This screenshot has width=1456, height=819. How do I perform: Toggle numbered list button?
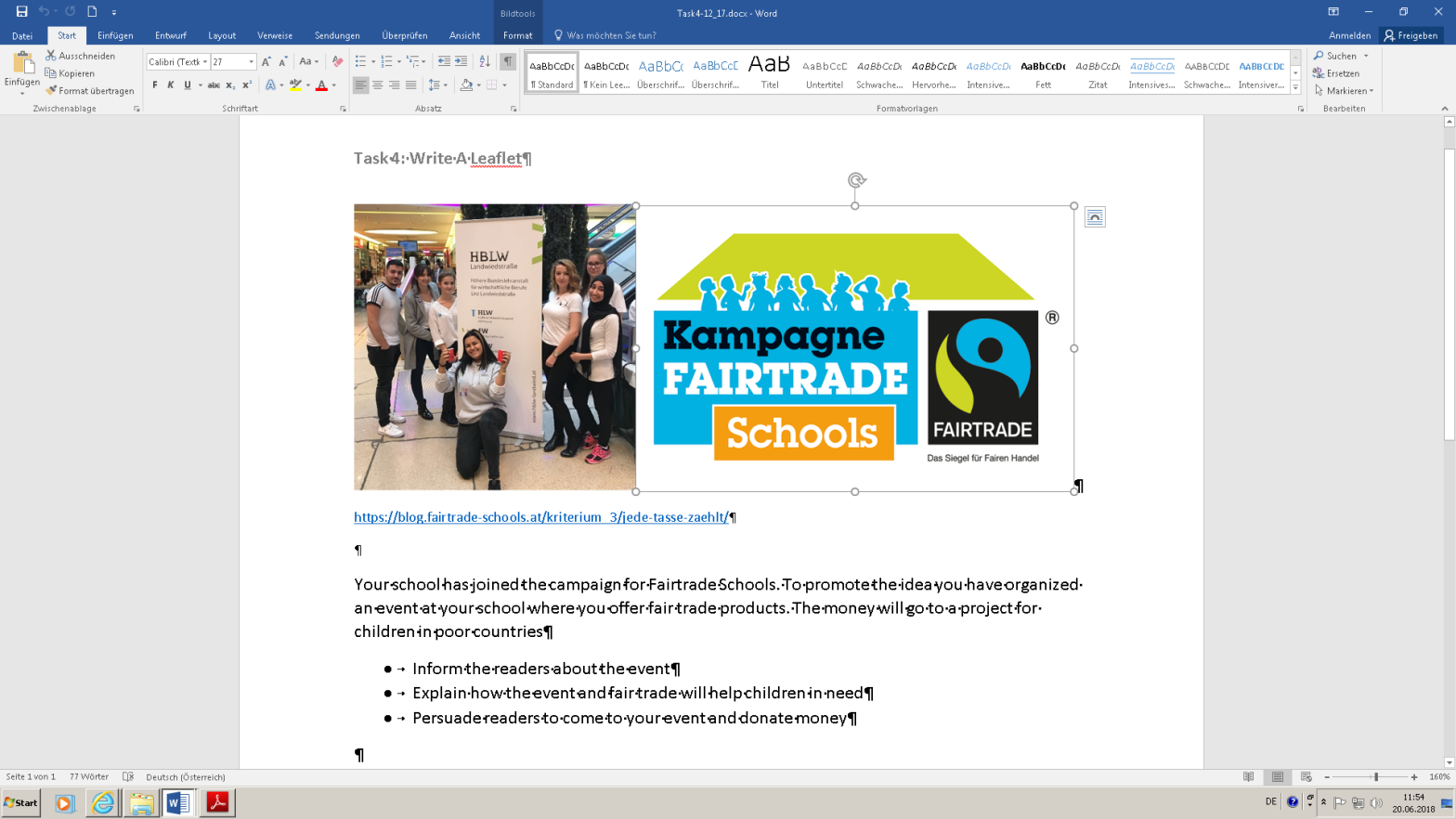387,61
